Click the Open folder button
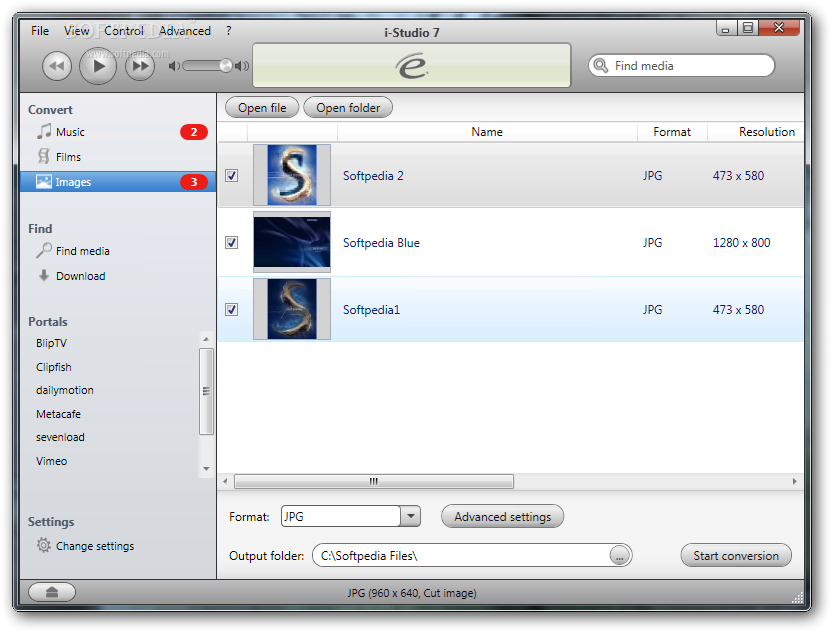832x632 pixels. click(348, 108)
